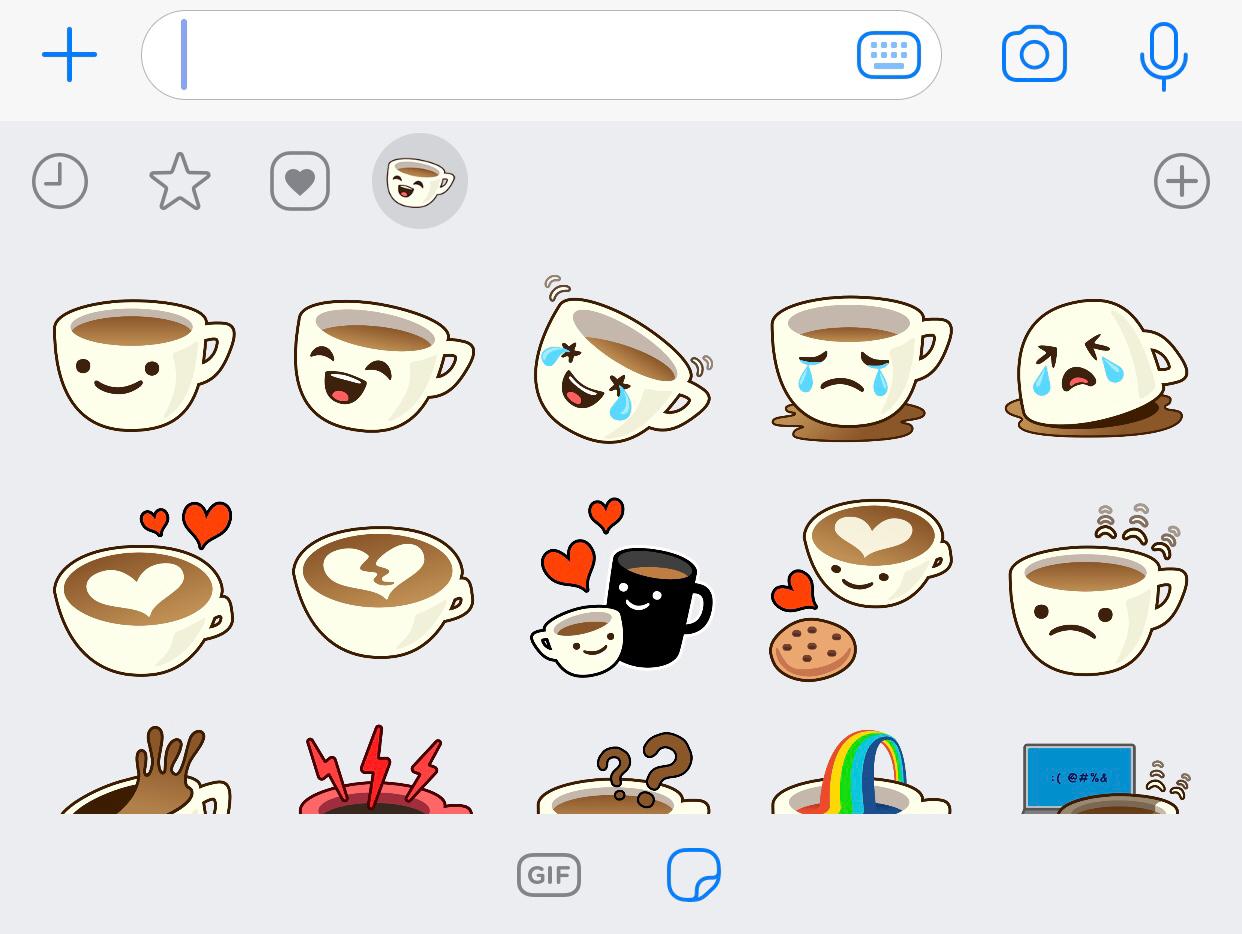This screenshot has width=1242, height=934.
Task: Open favorite stickers star tab
Action: coord(180,182)
